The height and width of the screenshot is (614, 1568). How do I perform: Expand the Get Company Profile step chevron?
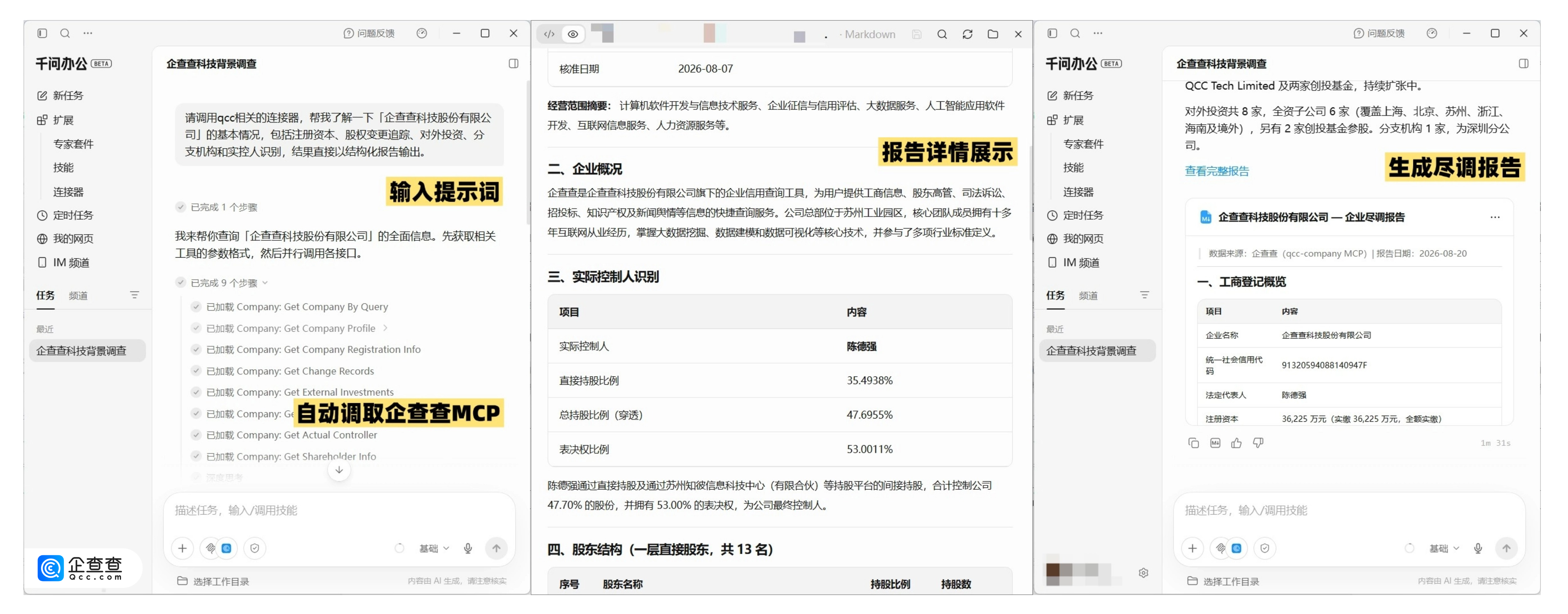pyautogui.click(x=385, y=328)
